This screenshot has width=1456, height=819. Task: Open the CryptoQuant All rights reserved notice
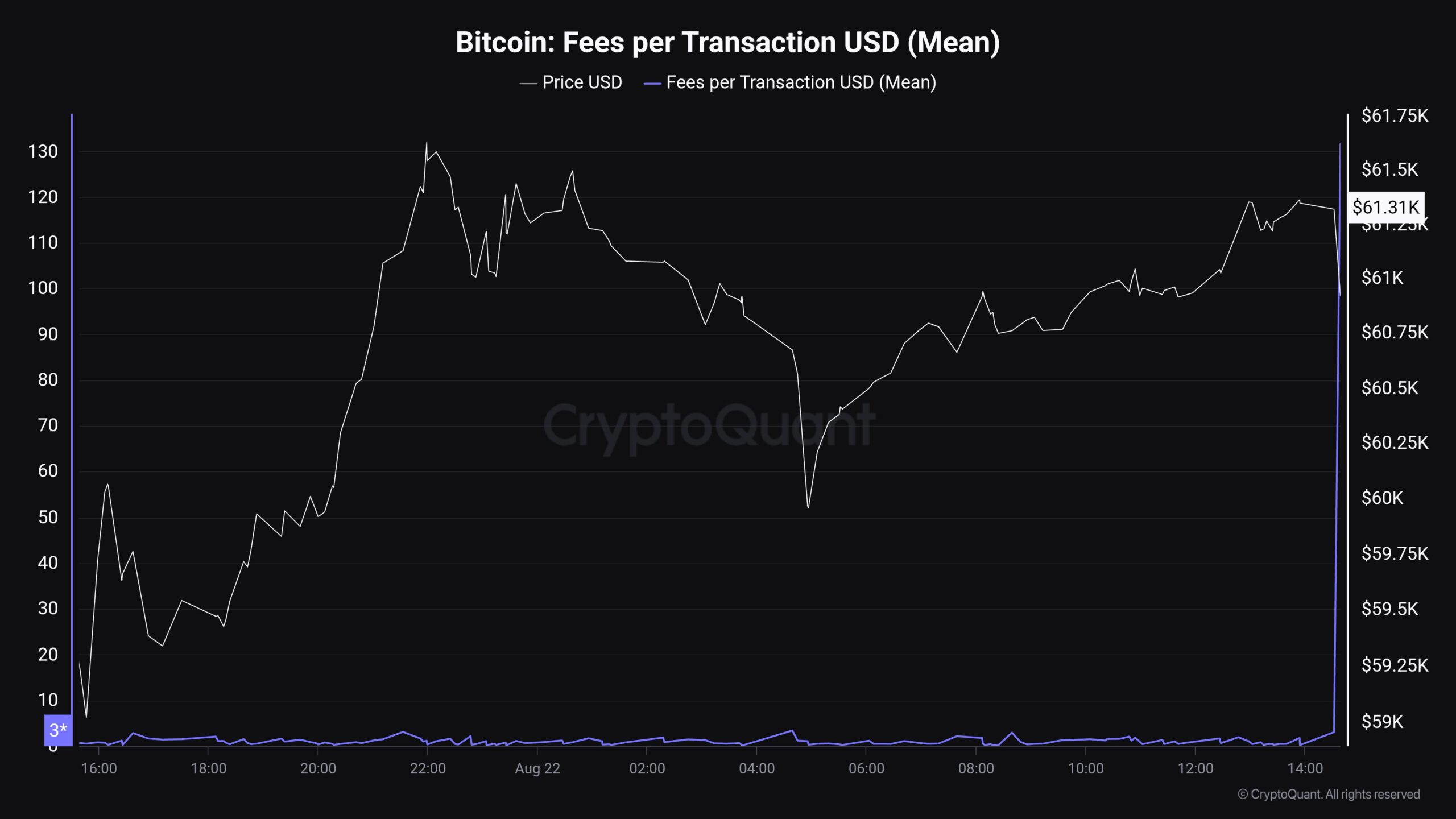1329,794
